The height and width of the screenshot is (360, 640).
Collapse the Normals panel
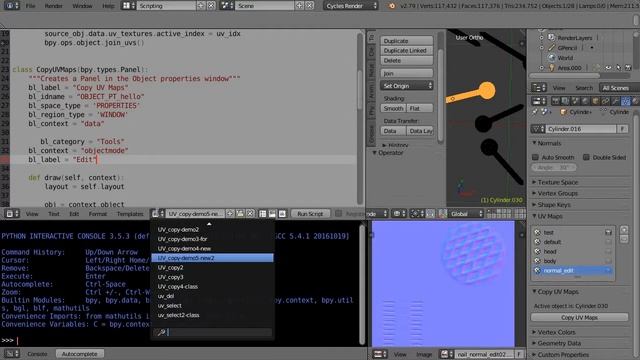coord(534,143)
